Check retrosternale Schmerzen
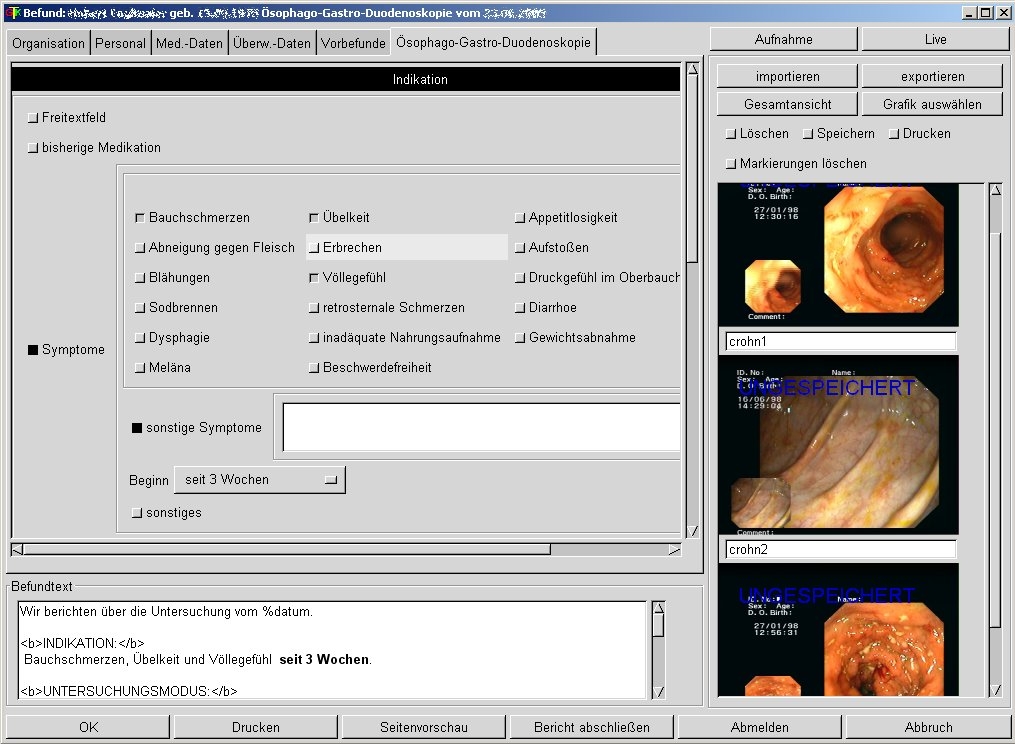Viewport: 1015px width, 744px height. pyautogui.click(x=314, y=308)
